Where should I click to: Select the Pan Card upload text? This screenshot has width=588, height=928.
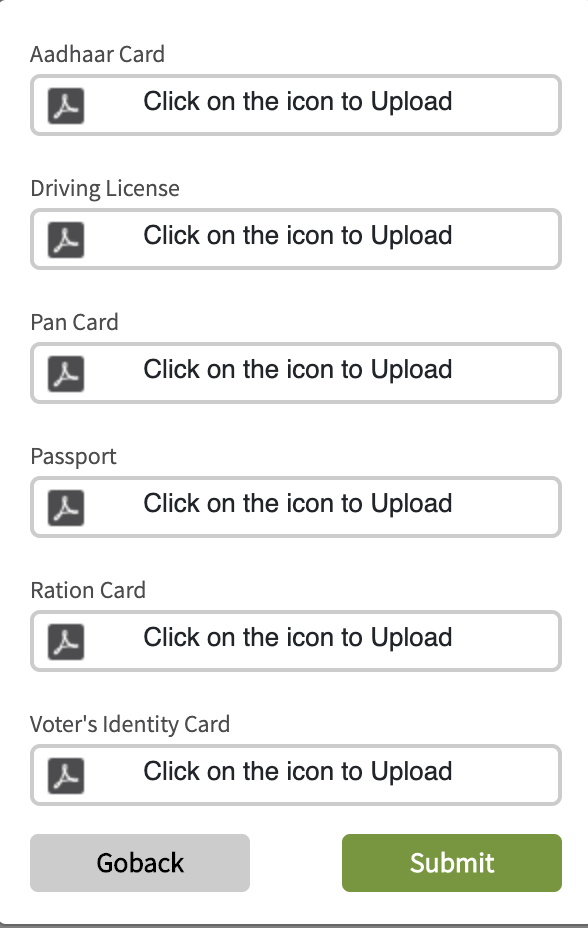pyautogui.click(x=298, y=369)
